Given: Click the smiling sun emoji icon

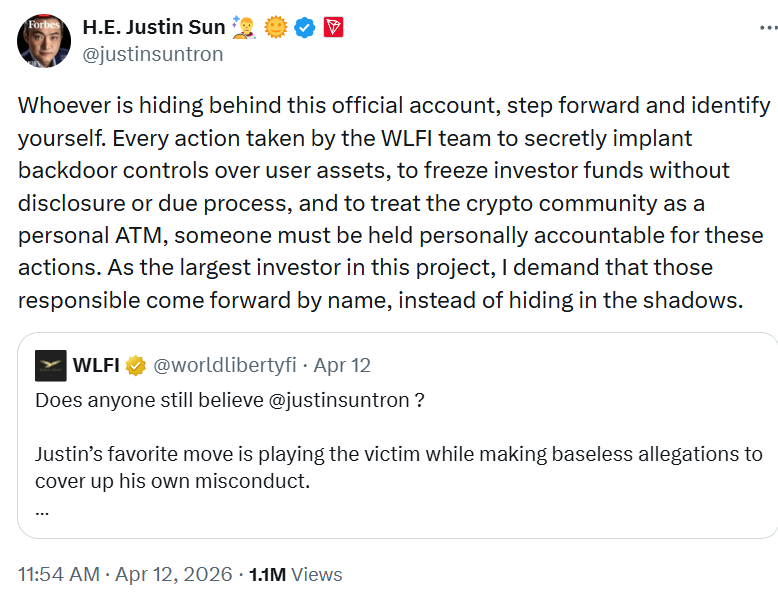Looking at the screenshot, I should (x=276, y=28).
